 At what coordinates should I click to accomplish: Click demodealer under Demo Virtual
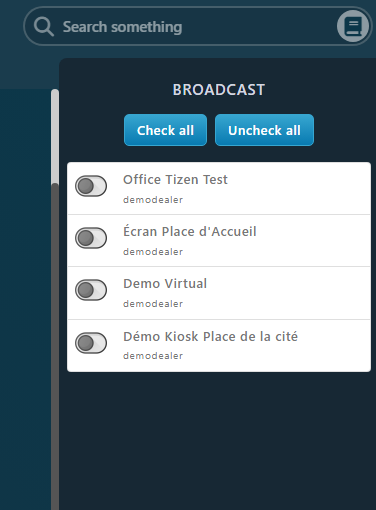click(153, 304)
